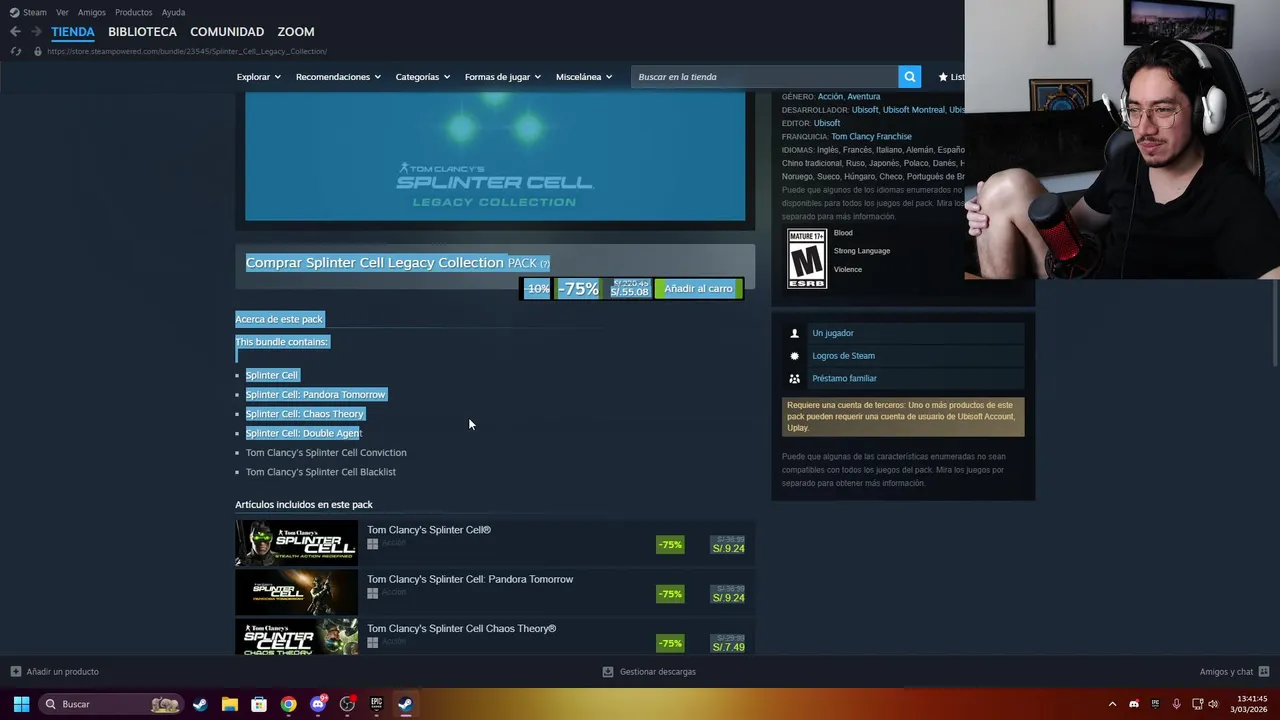Click Añadir al carro button

[698, 288]
